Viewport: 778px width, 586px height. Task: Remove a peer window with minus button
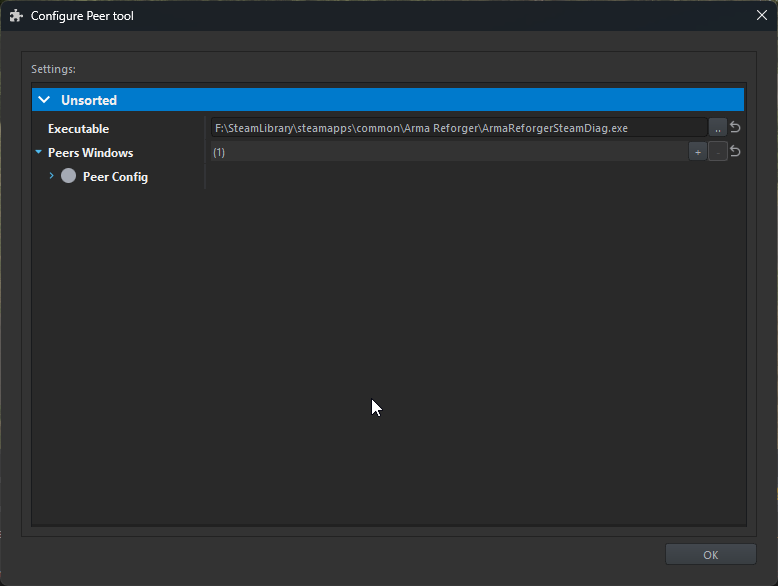[717, 152]
